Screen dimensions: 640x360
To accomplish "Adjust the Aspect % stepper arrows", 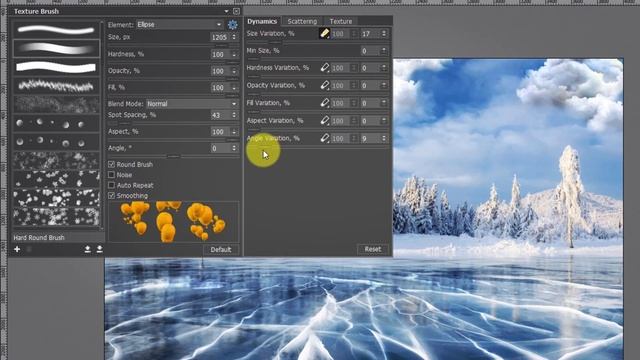I will (234, 132).
